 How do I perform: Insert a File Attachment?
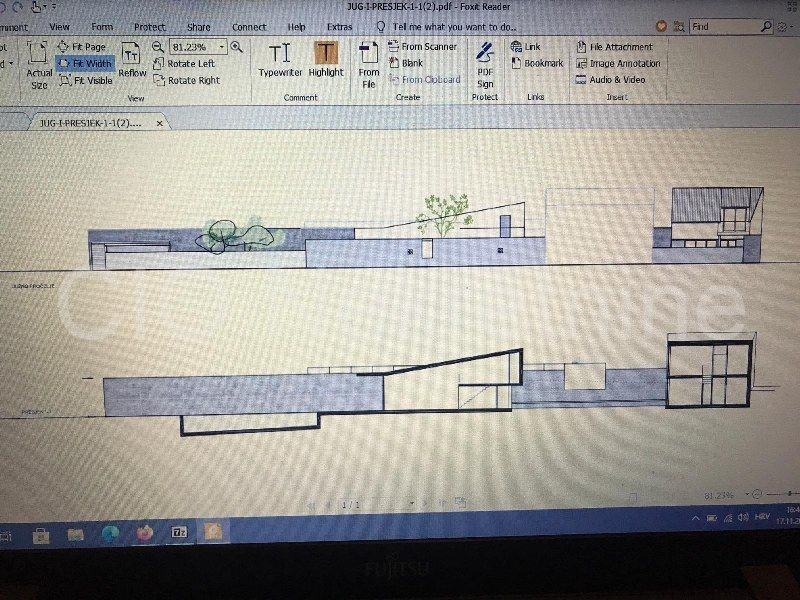[614, 47]
